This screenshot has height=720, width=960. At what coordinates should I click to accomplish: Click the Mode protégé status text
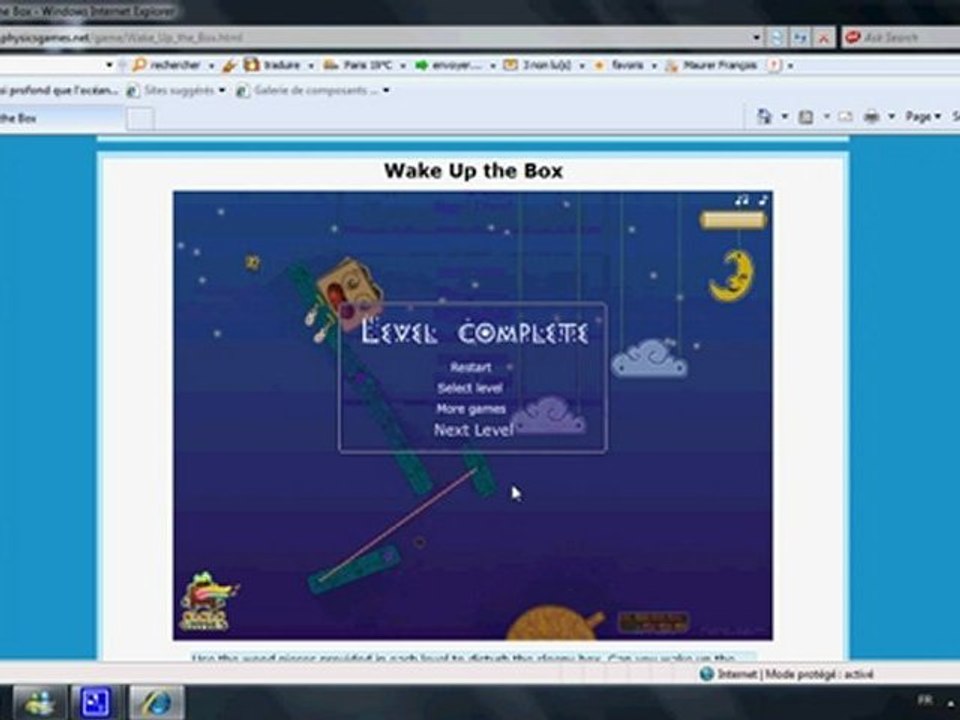[819, 674]
